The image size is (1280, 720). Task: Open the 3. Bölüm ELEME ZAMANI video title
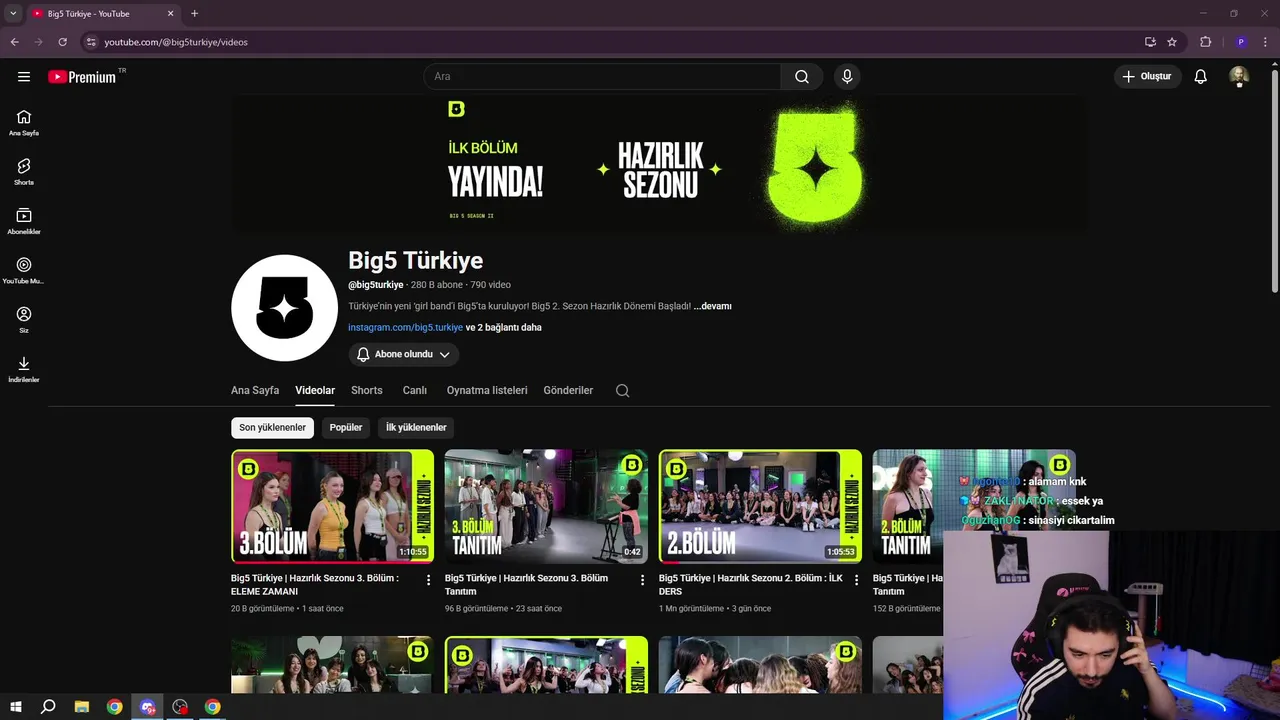(315, 585)
